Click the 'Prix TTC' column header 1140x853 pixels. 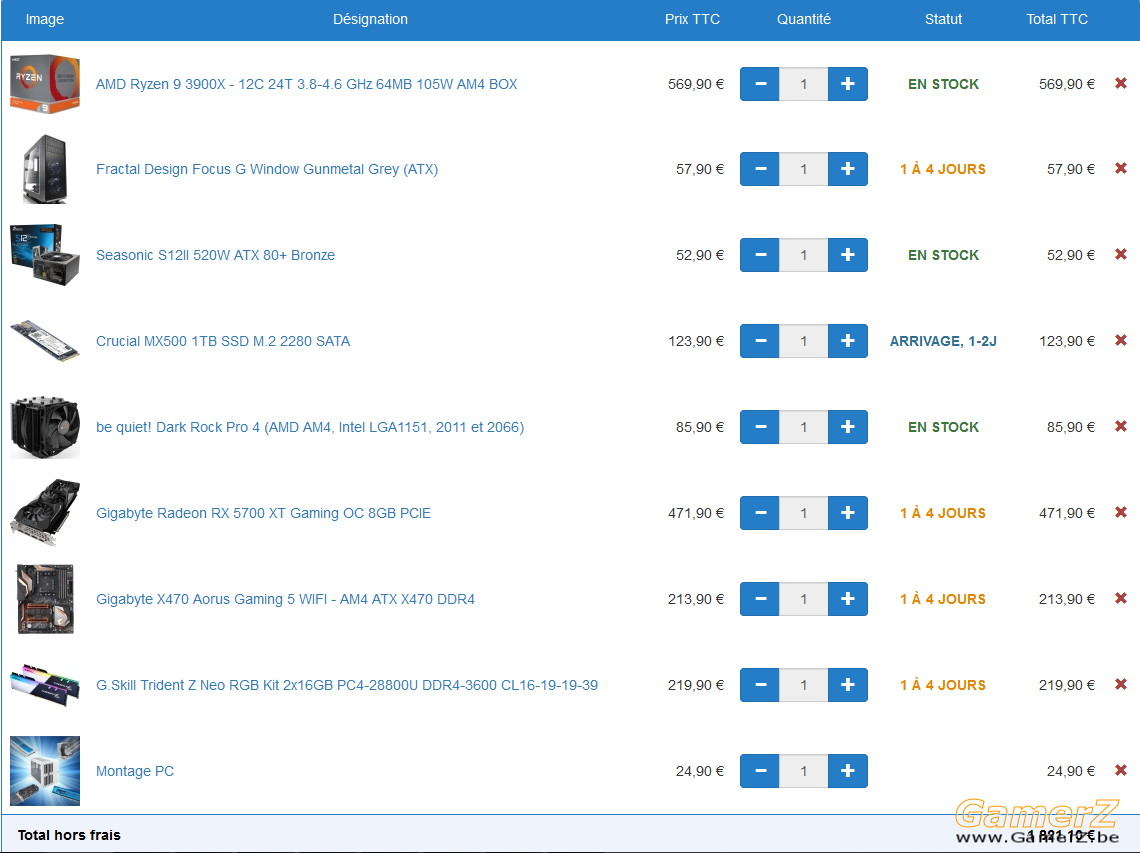[x=692, y=20]
